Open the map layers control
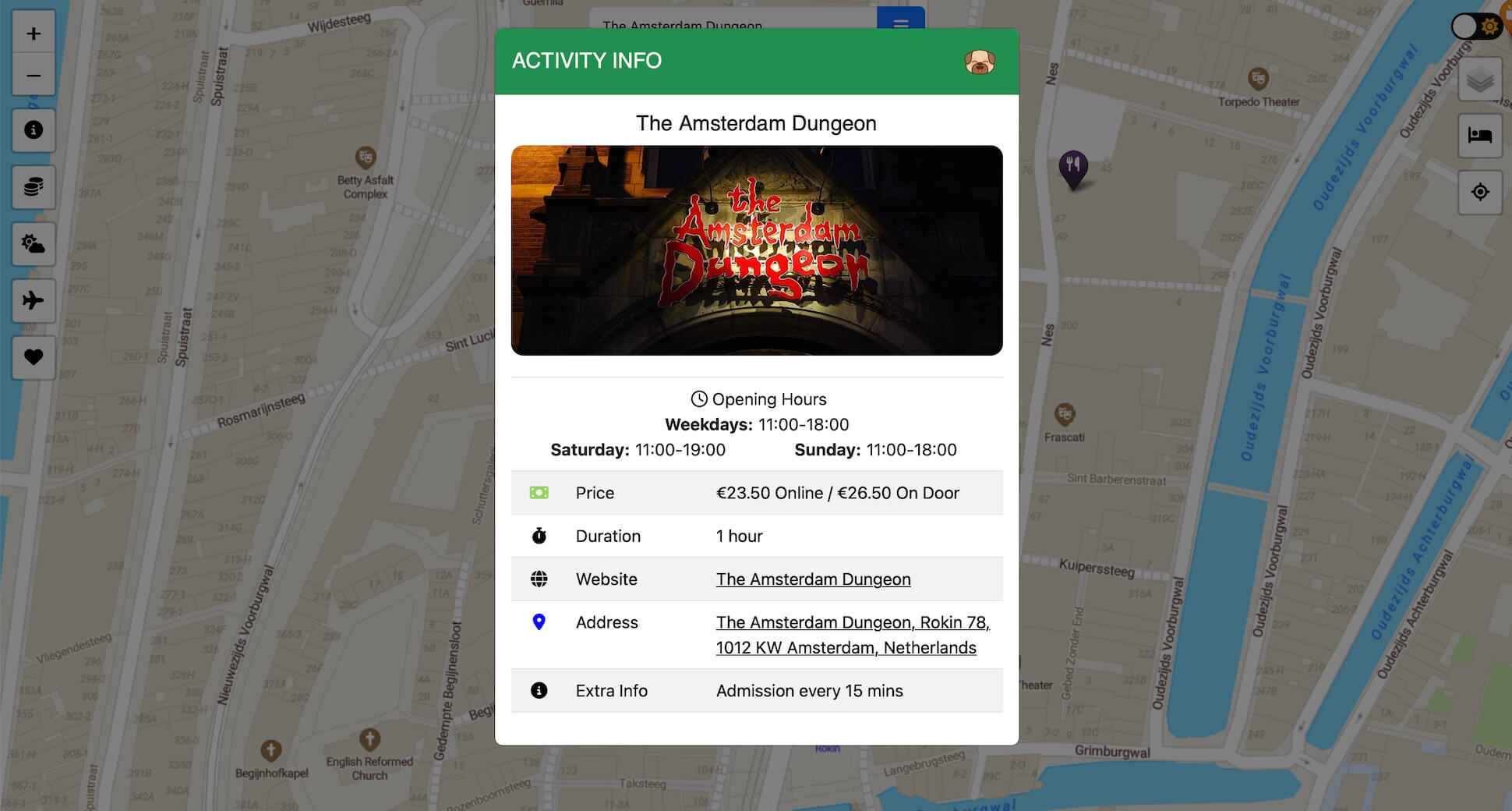Viewport: 1512px width, 811px height. pyautogui.click(x=1479, y=80)
